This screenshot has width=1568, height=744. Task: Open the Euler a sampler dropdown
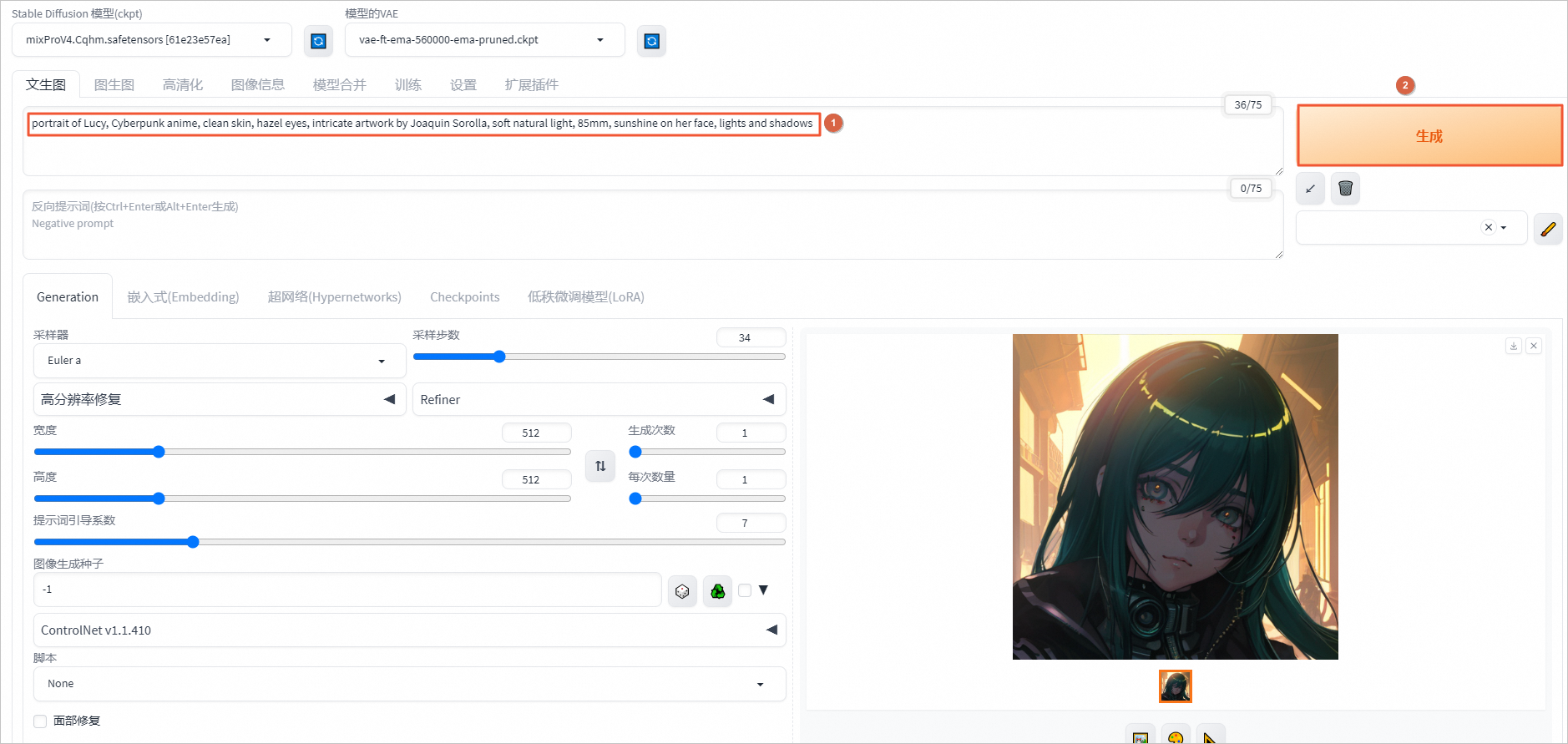pyautogui.click(x=220, y=361)
